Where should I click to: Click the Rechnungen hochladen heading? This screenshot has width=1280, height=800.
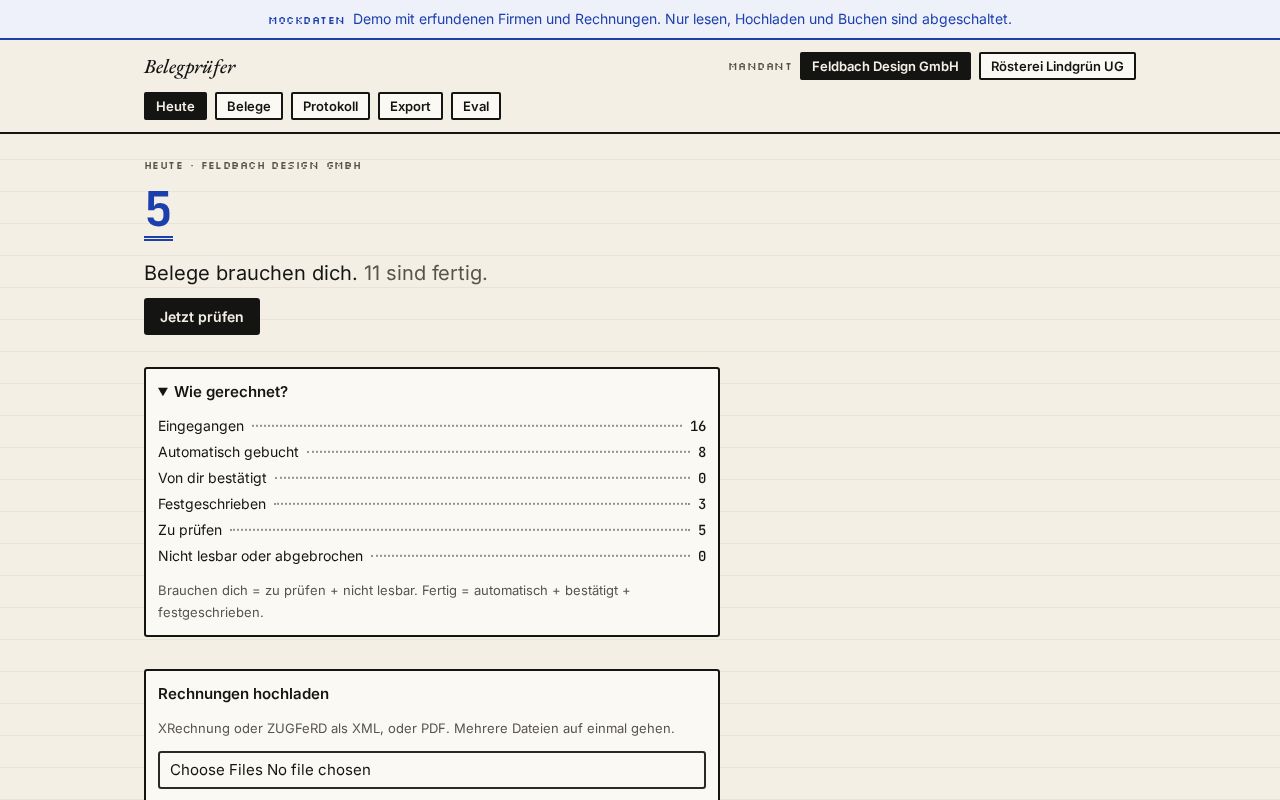tap(243, 694)
